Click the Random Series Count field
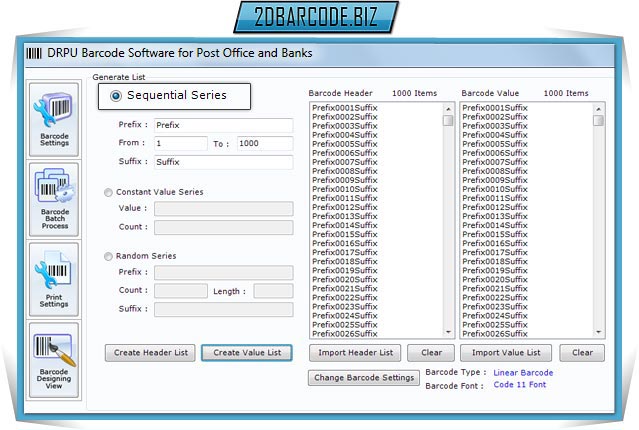This screenshot has width=639, height=430. (x=181, y=291)
